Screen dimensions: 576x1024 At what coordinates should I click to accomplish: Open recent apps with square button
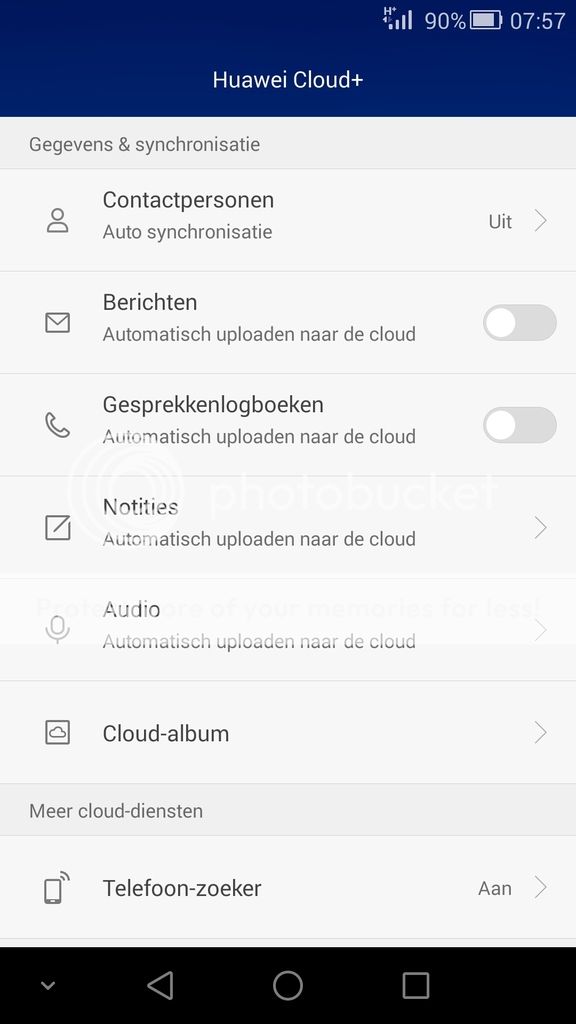tap(415, 985)
